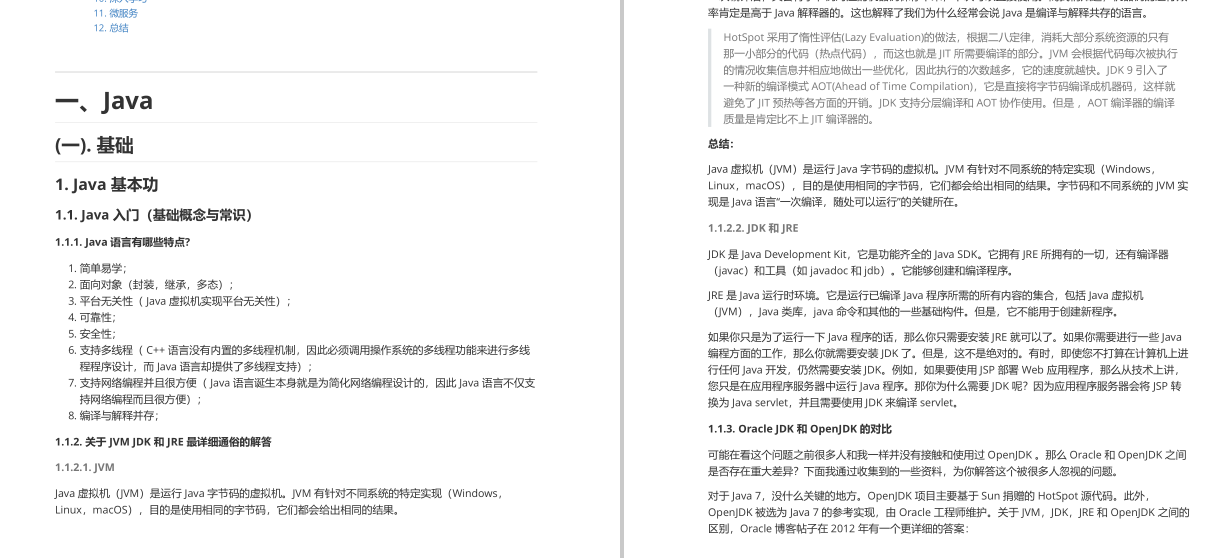Click paragraph starting 'JRE 是 Java 运行时环境'

click(x=925, y=303)
